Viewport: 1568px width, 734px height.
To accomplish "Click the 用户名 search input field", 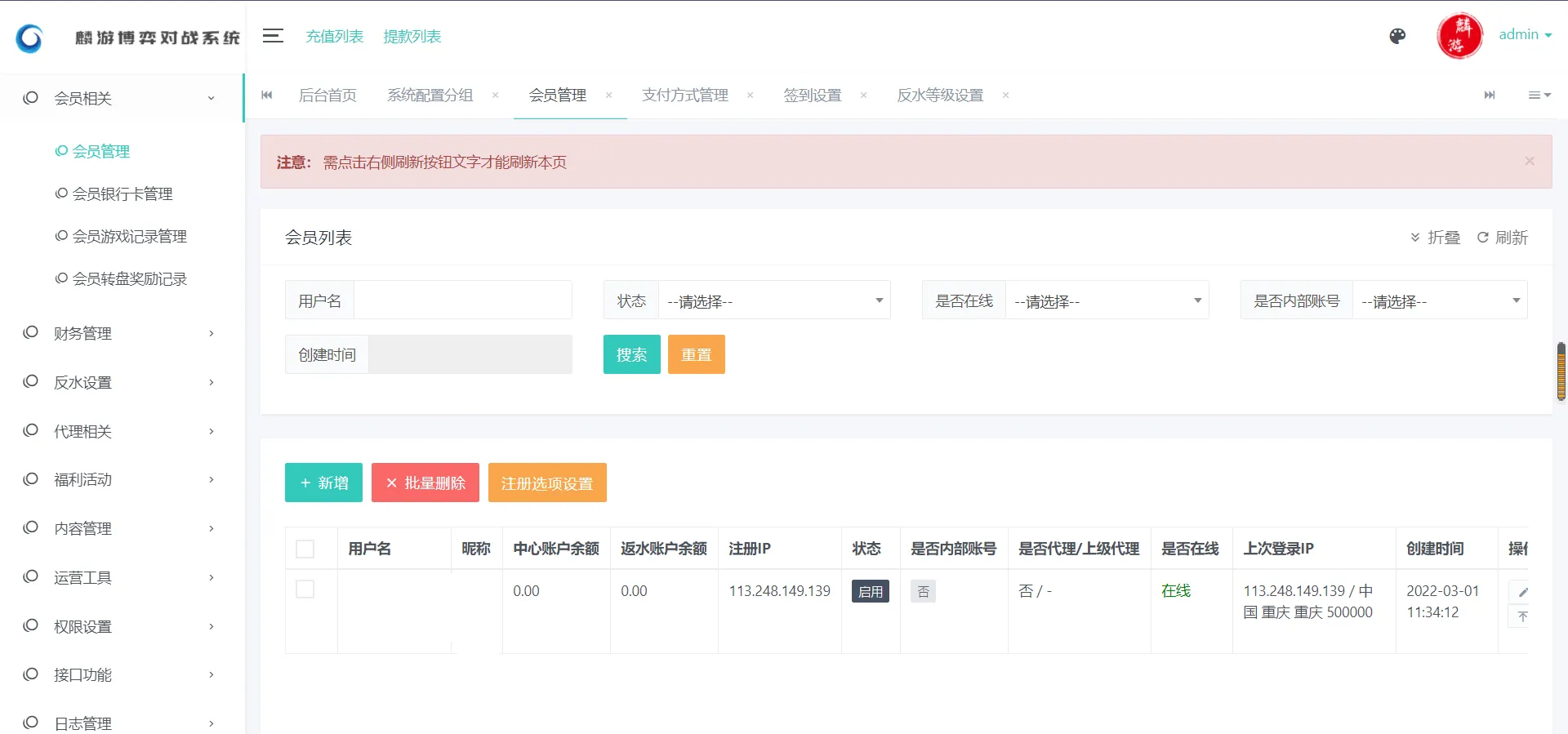I will click(462, 300).
